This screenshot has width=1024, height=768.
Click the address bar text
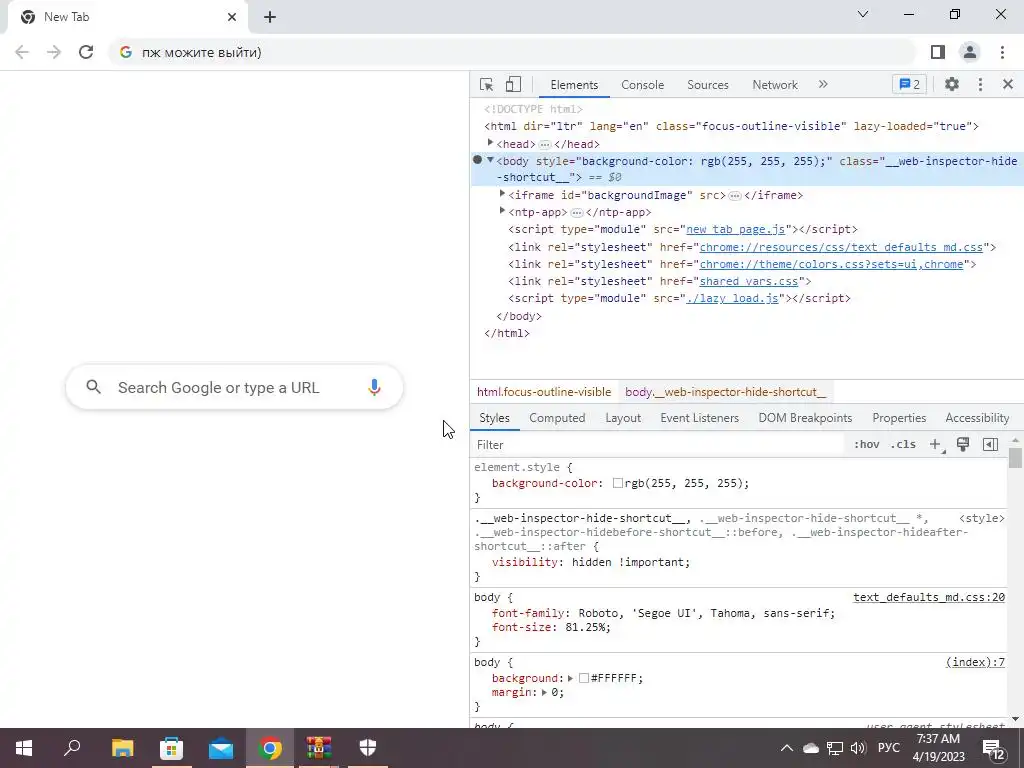point(201,52)
